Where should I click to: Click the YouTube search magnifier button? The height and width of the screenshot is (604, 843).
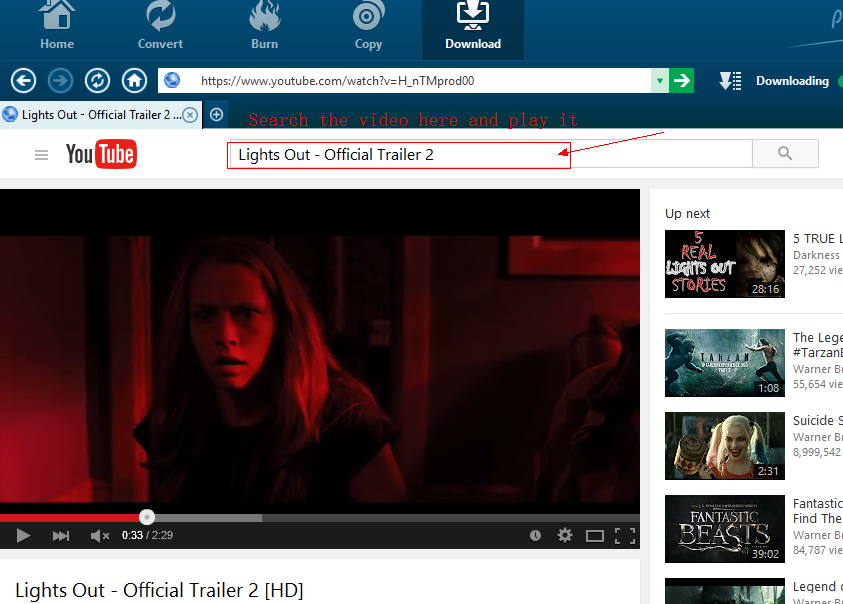785,154
